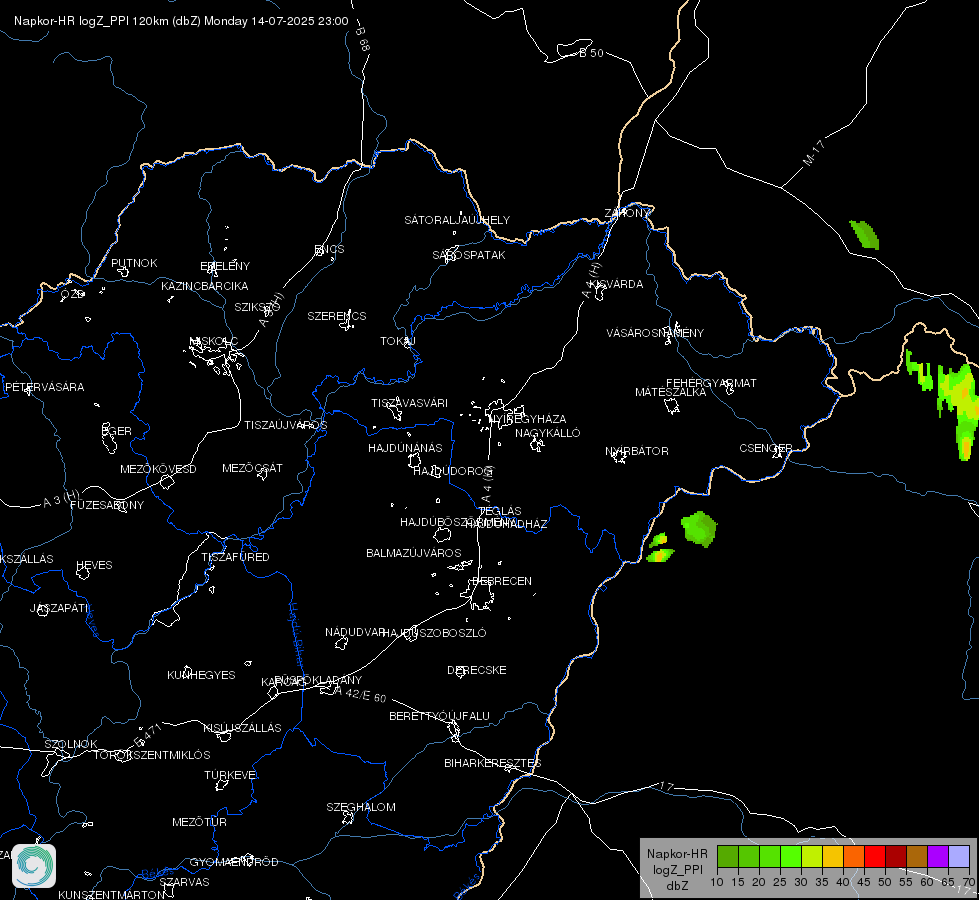Click the SZERENCS town label
Screen dimensions: 979x900
click(337, 316)
